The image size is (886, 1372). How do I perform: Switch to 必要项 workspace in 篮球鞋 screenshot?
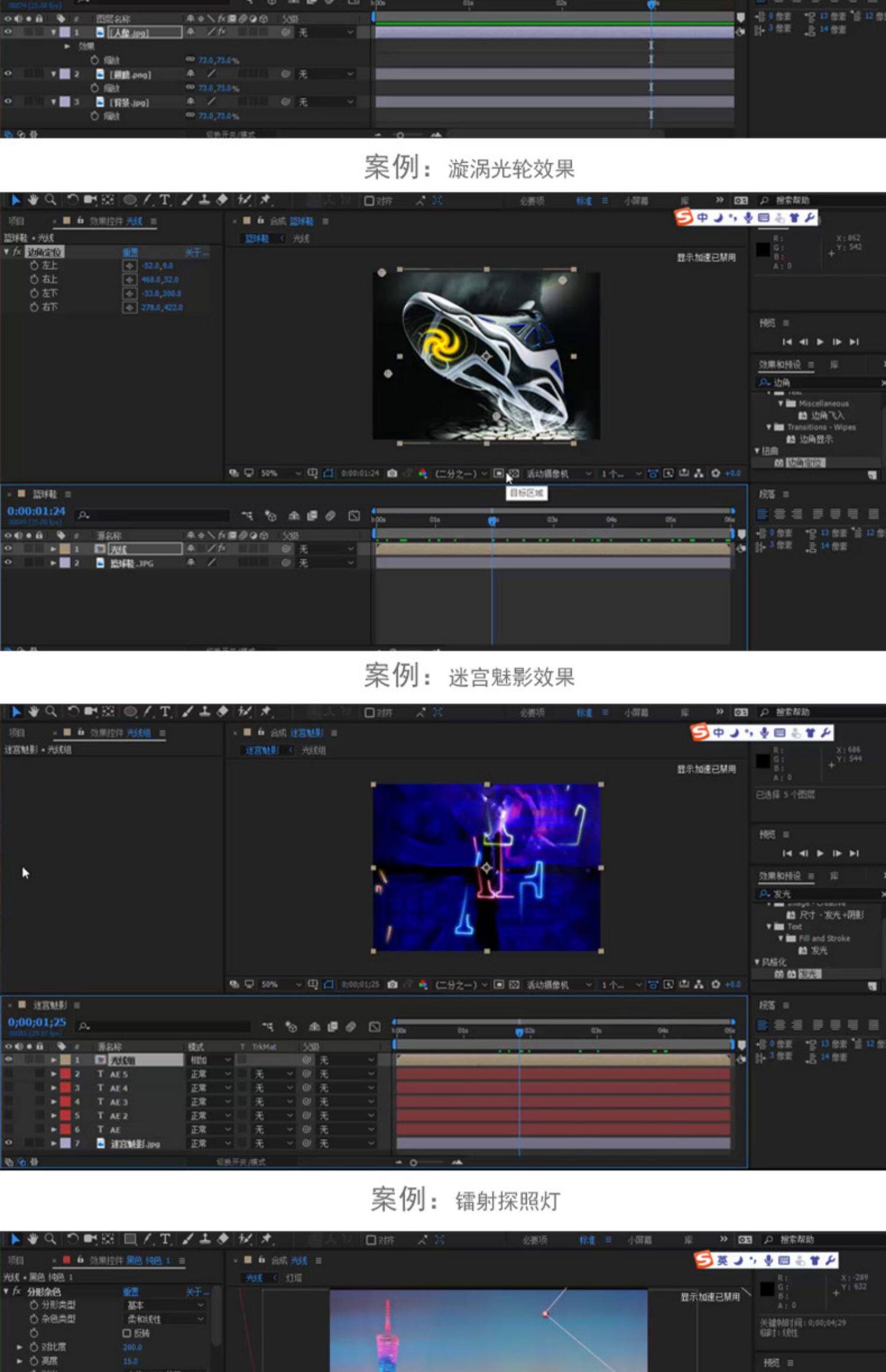532,201
